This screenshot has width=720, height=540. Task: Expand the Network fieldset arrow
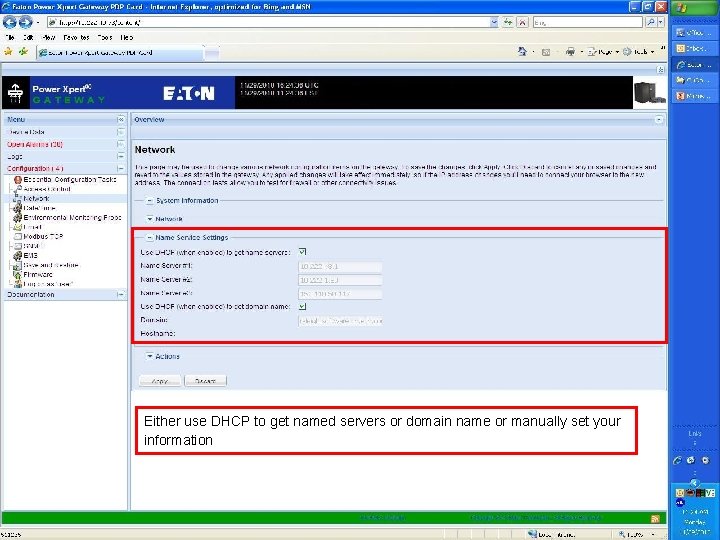tap(149, 219)
